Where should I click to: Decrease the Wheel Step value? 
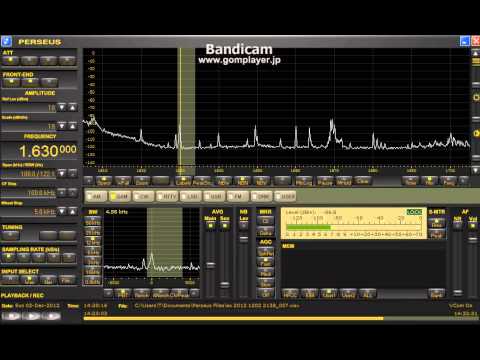pos(62,211)
